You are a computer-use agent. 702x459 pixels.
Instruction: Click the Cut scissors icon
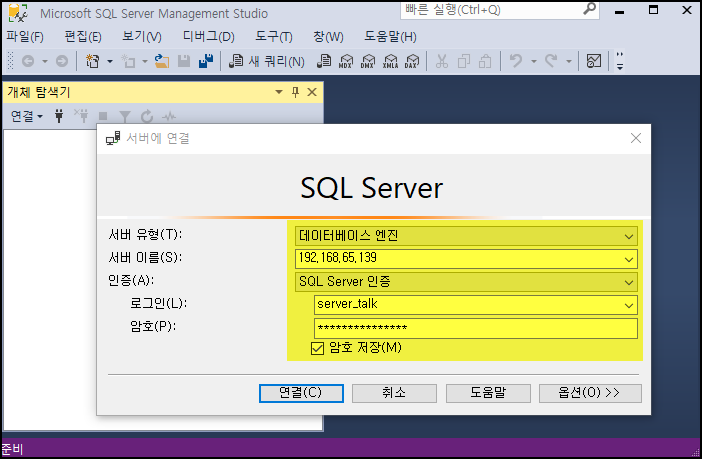(x=442, y=61)
